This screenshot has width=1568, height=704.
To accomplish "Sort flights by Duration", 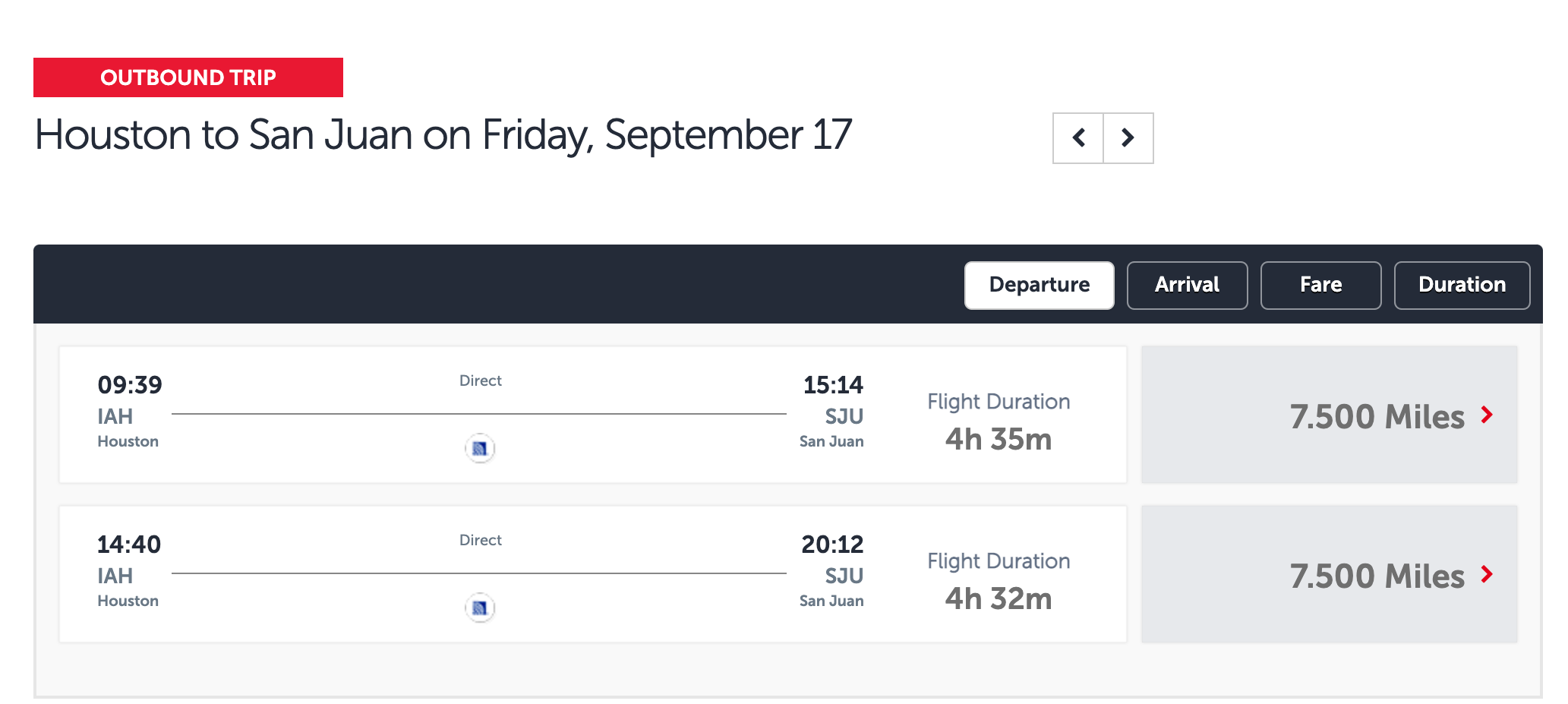I will click(x=1462, y=286).
